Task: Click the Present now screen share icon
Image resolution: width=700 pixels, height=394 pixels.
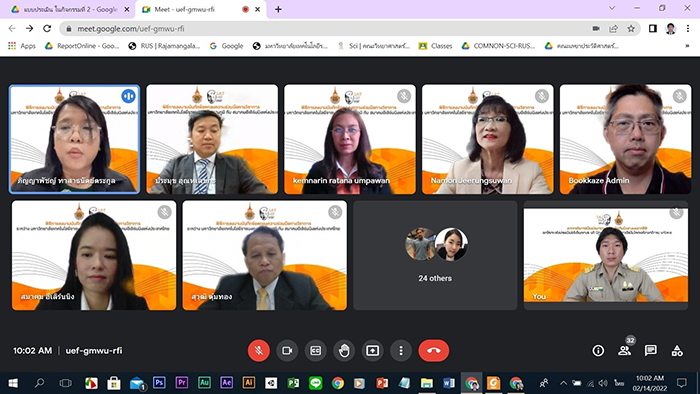Action: [x=373, y=351]
